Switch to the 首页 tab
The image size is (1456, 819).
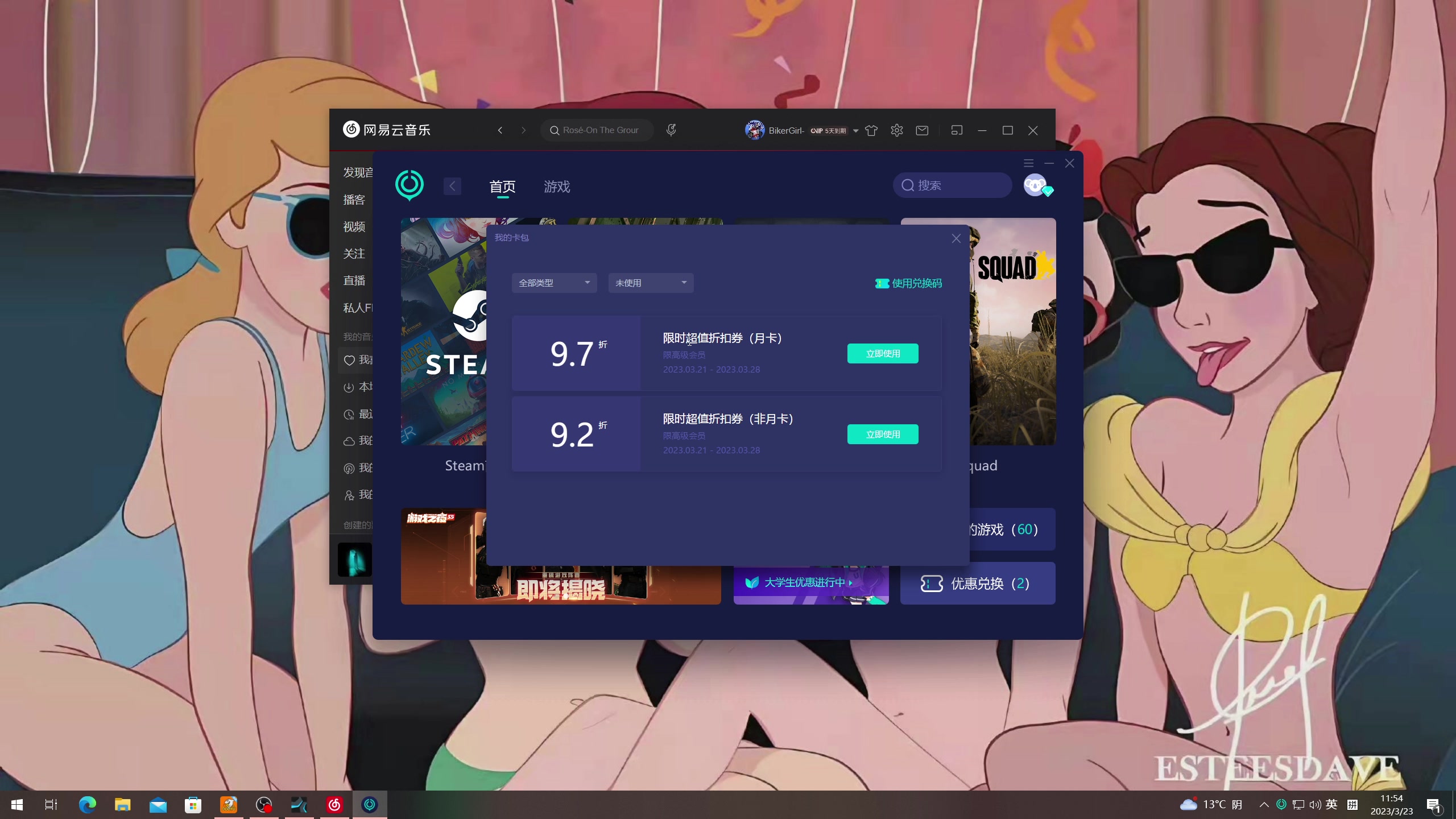tap(502, 187)
